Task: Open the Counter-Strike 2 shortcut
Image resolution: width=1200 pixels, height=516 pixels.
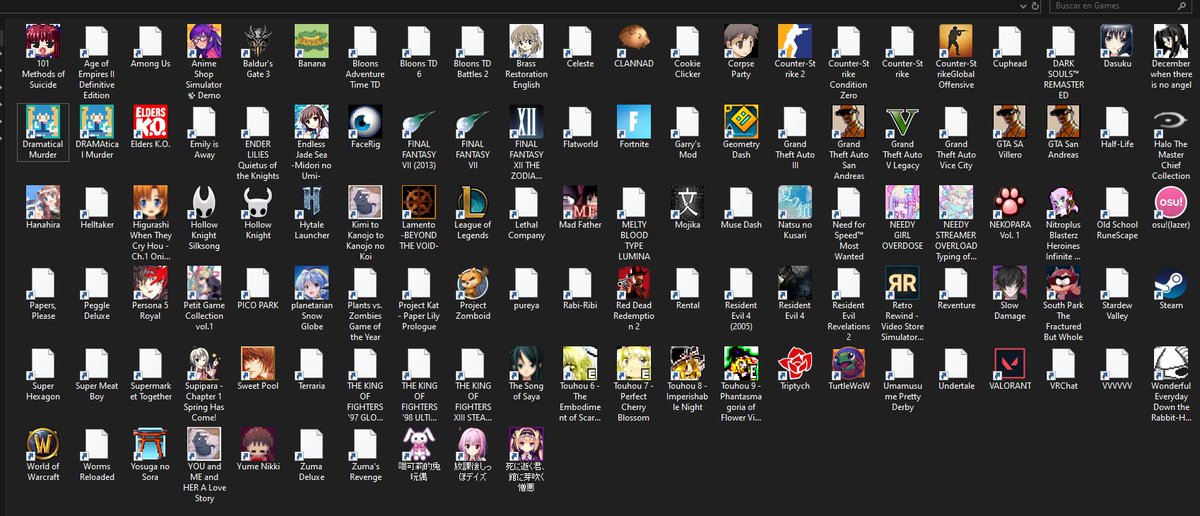Action: click(795, 40)
